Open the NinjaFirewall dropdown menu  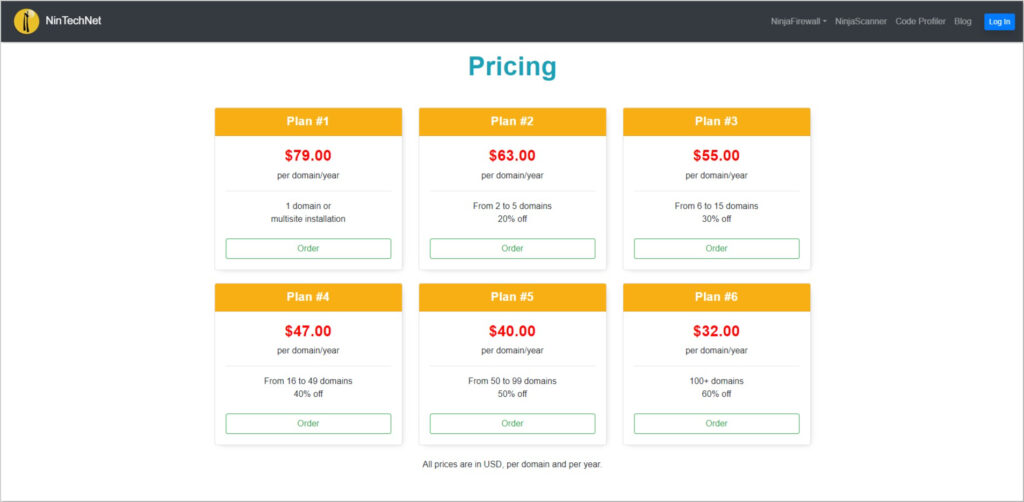point(798,22)
